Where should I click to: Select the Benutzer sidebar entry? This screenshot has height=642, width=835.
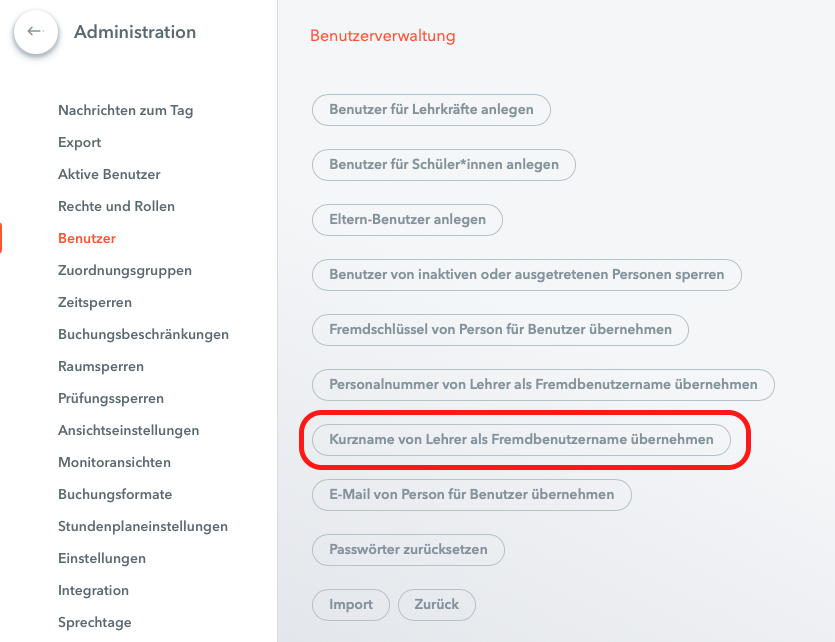tap(87, 238)
